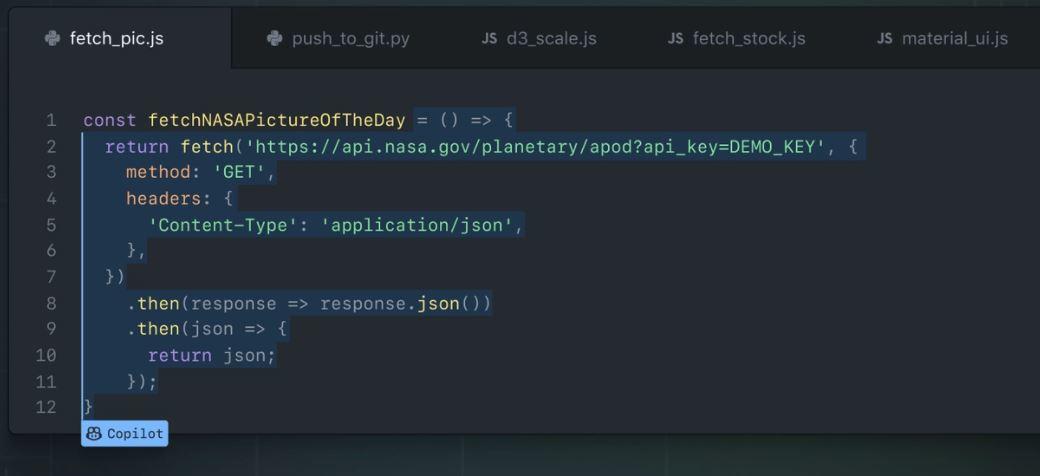Click the JS icon beside material_ui.js
Screen dimensions: 1040x476
tap(884, 38)
